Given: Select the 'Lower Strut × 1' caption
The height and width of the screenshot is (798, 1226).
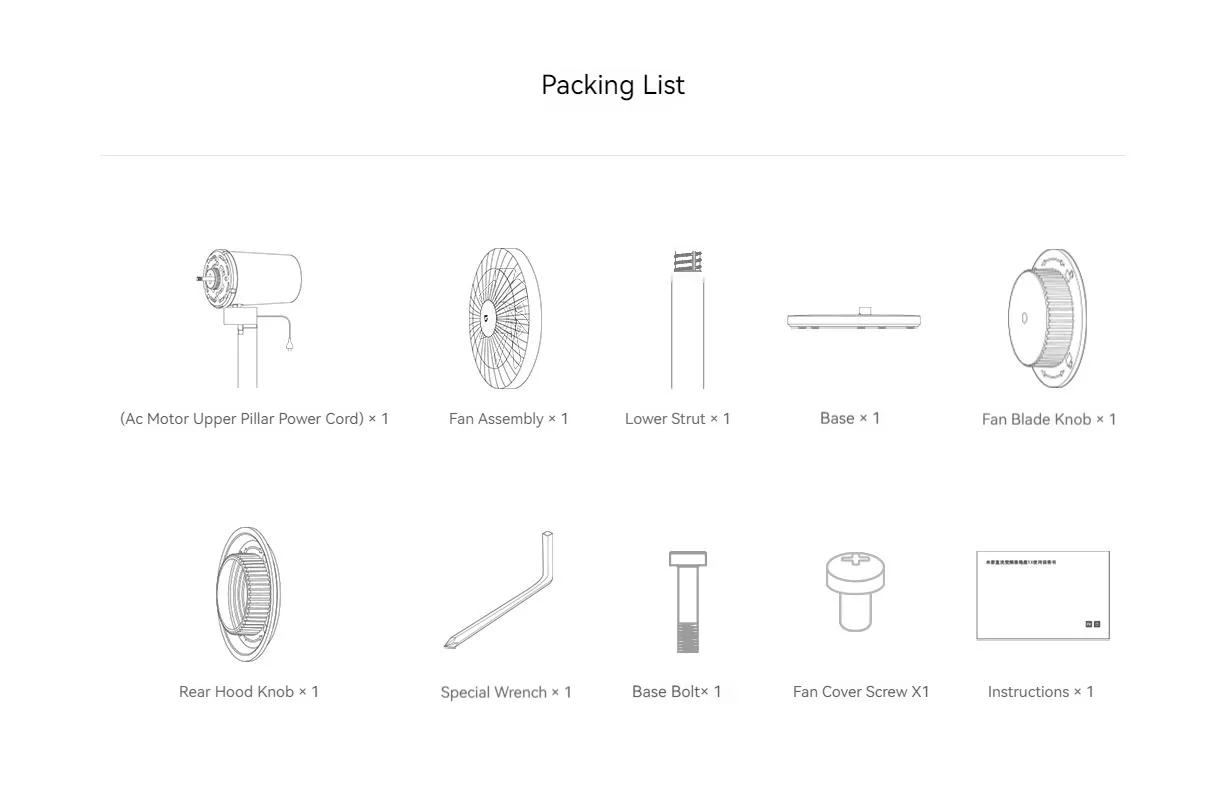Looking at the screenshot, I should coord(678,419).
